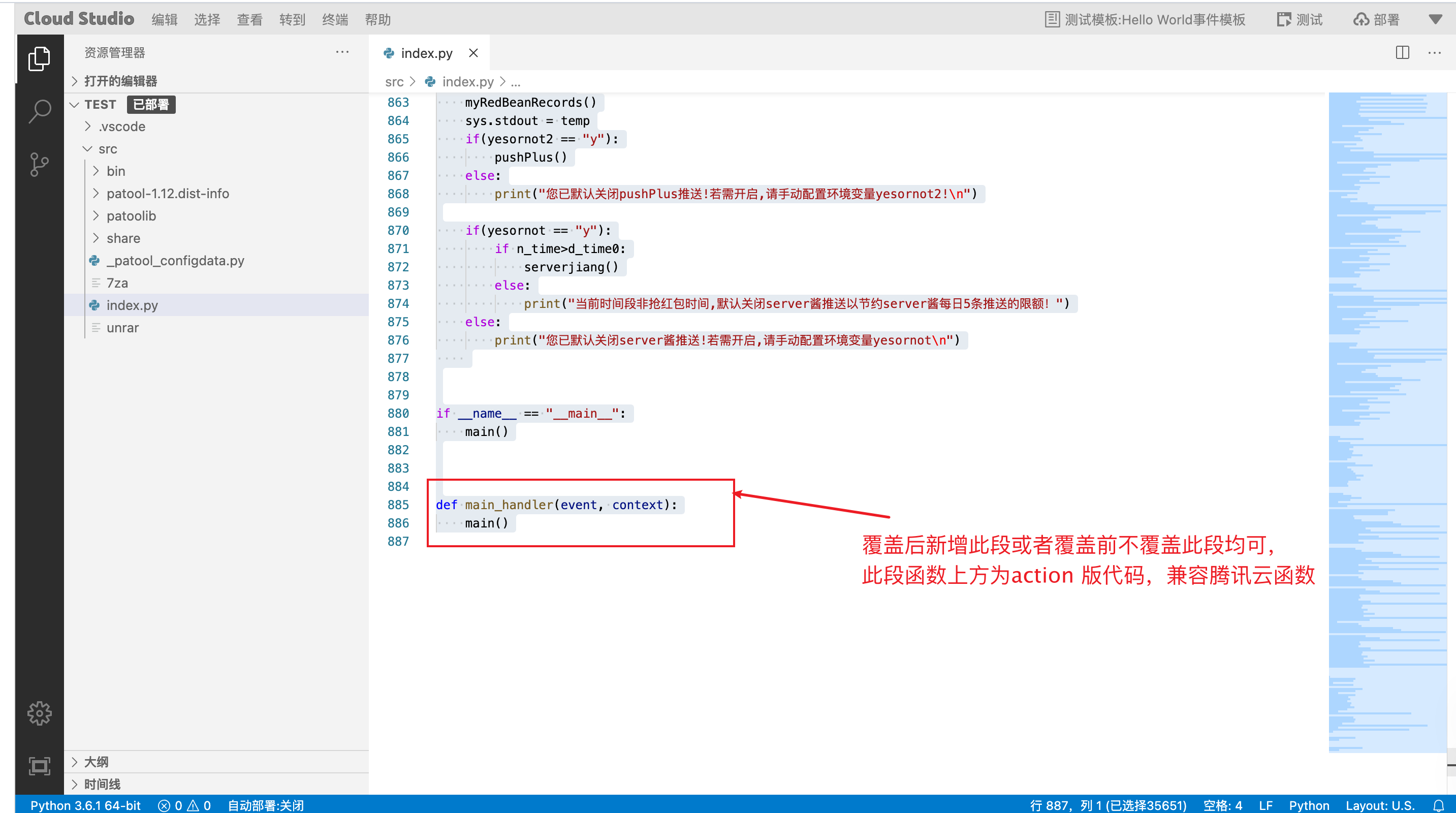
Task: Change language mode from Python
Action: pos(1309,805)
